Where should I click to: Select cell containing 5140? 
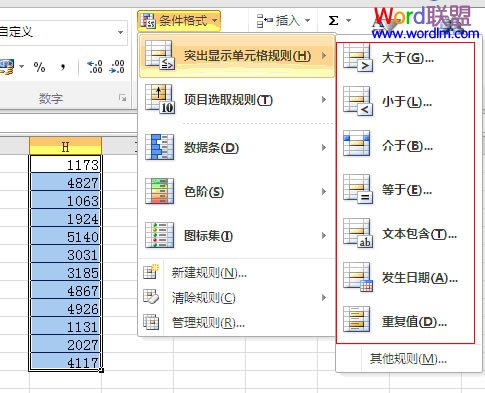(x=65, y=236)
